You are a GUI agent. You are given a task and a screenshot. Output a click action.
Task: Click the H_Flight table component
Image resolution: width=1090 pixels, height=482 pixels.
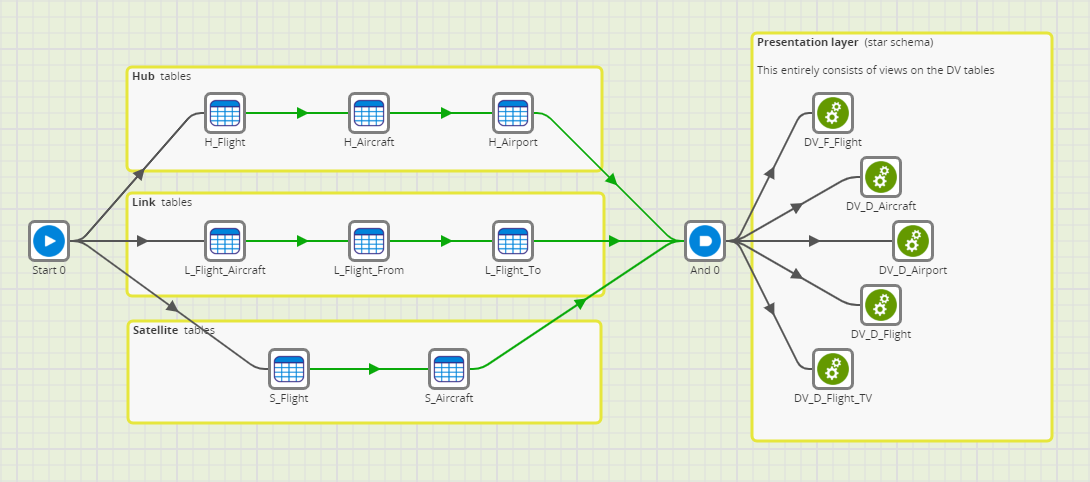(225, 113)
